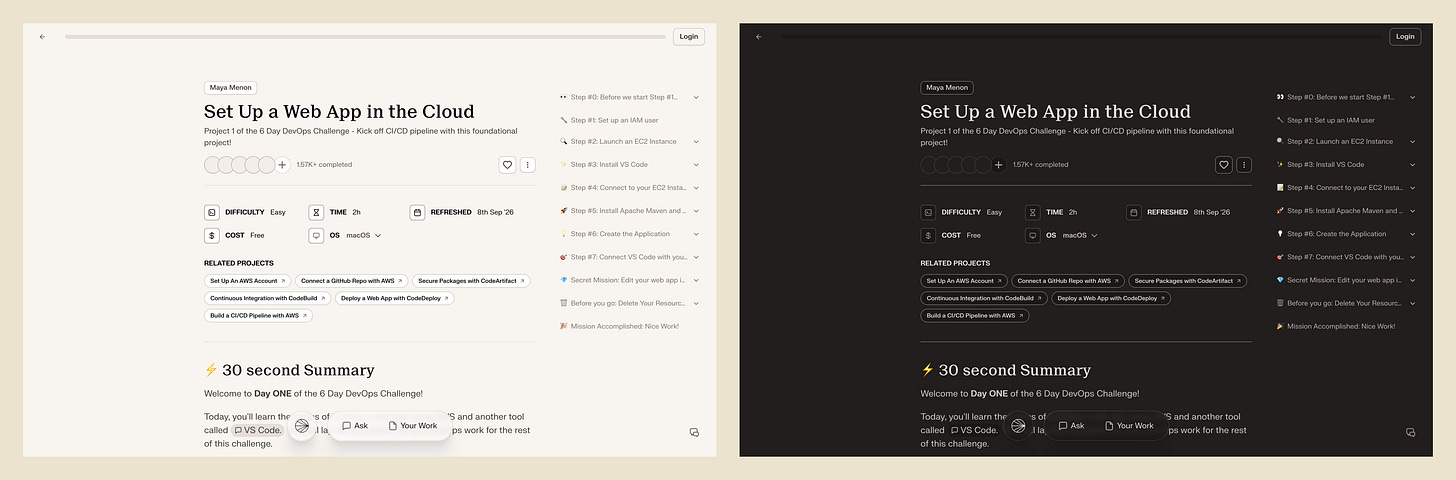Click the dollar Cost icon in dark theme
This screenshot has height=480, width=1456.
[x=928, y=235]
